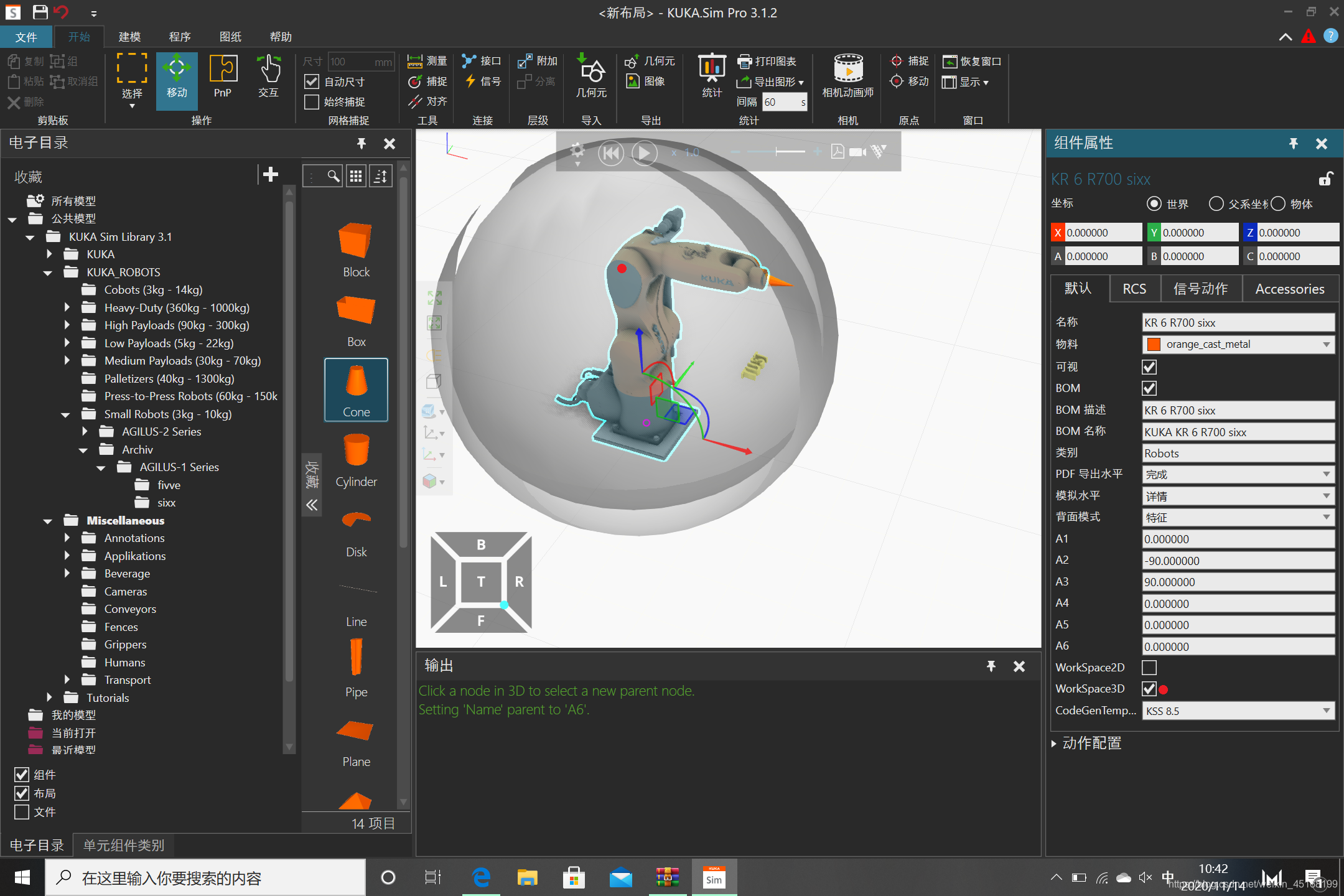1344x896 pixels.
Task: Click the Windows Start button
Action: pyautogui.click(x=22, y=878)
